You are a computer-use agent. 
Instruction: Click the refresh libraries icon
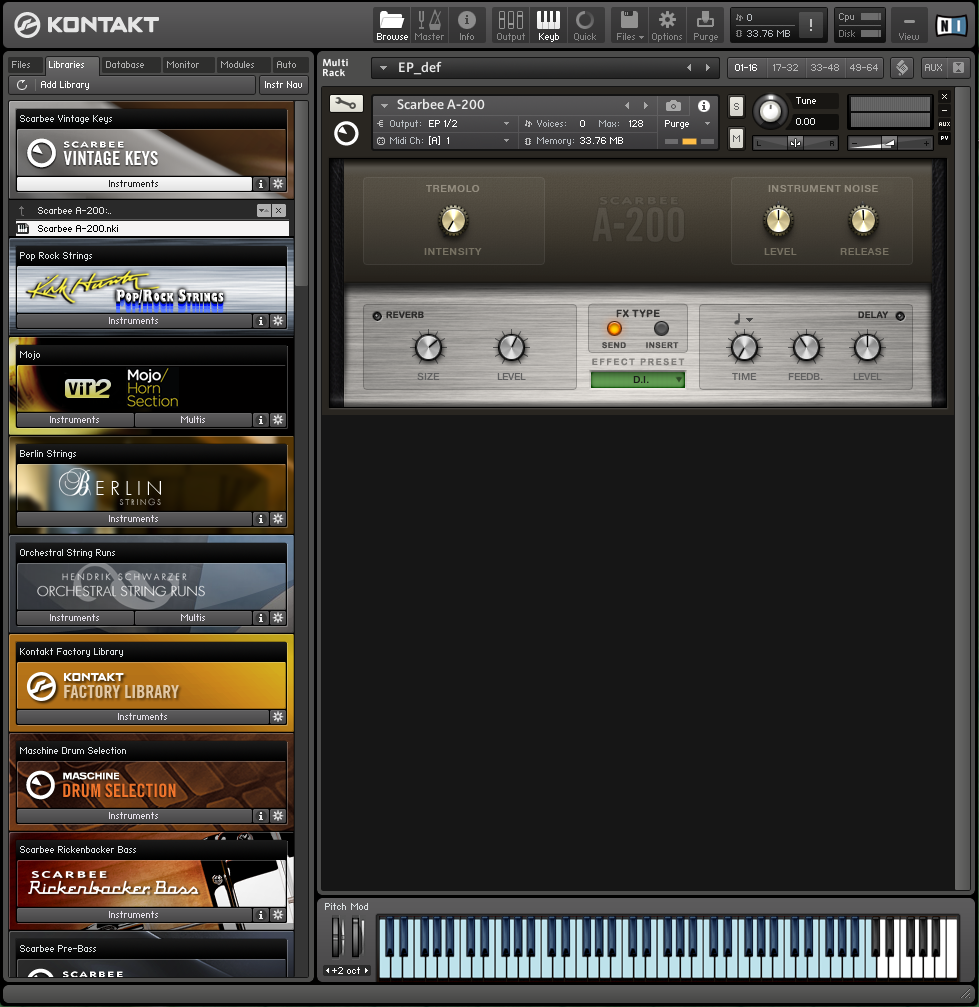[22, 85]
